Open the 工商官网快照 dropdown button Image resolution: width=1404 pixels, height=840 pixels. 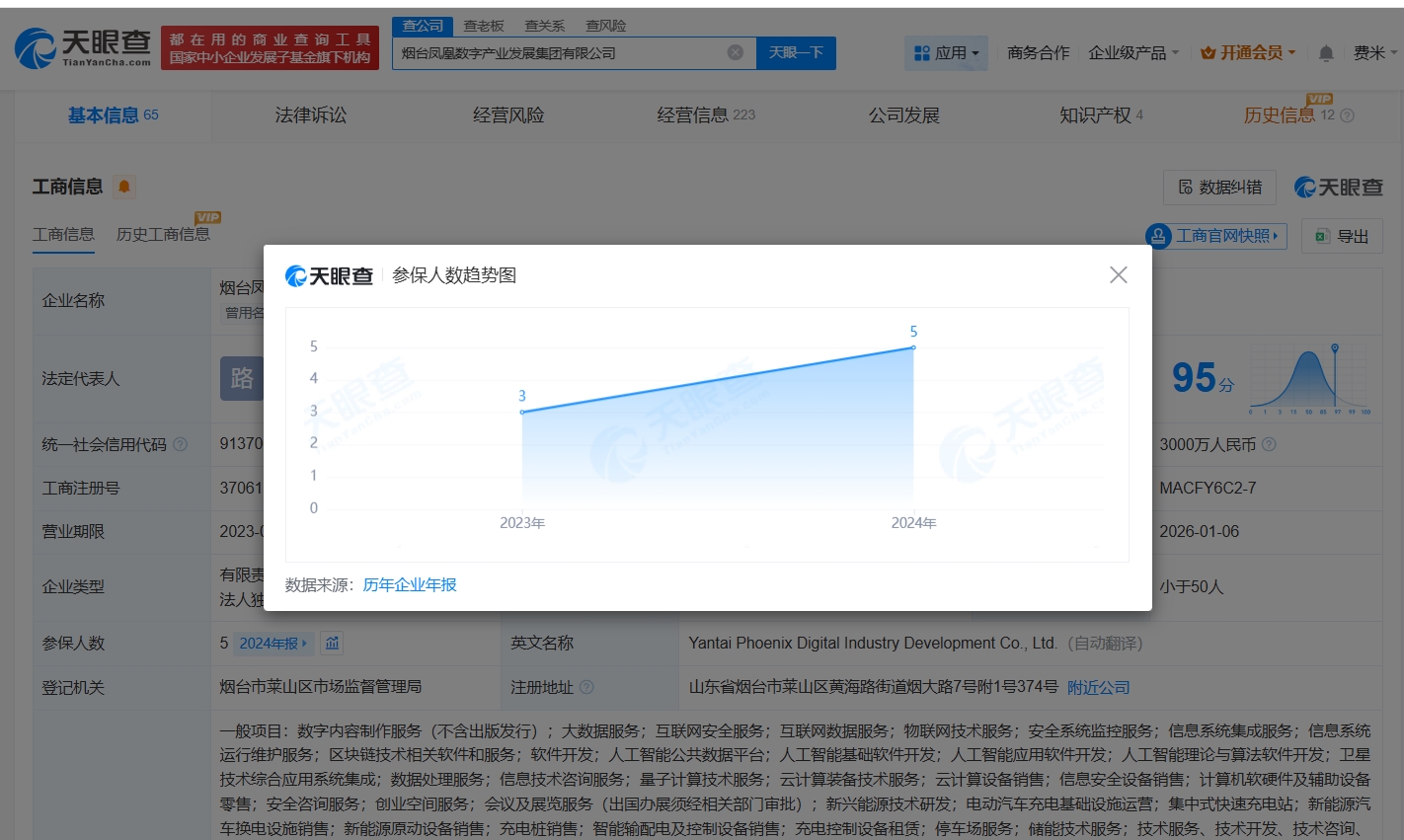[1216, 236]
